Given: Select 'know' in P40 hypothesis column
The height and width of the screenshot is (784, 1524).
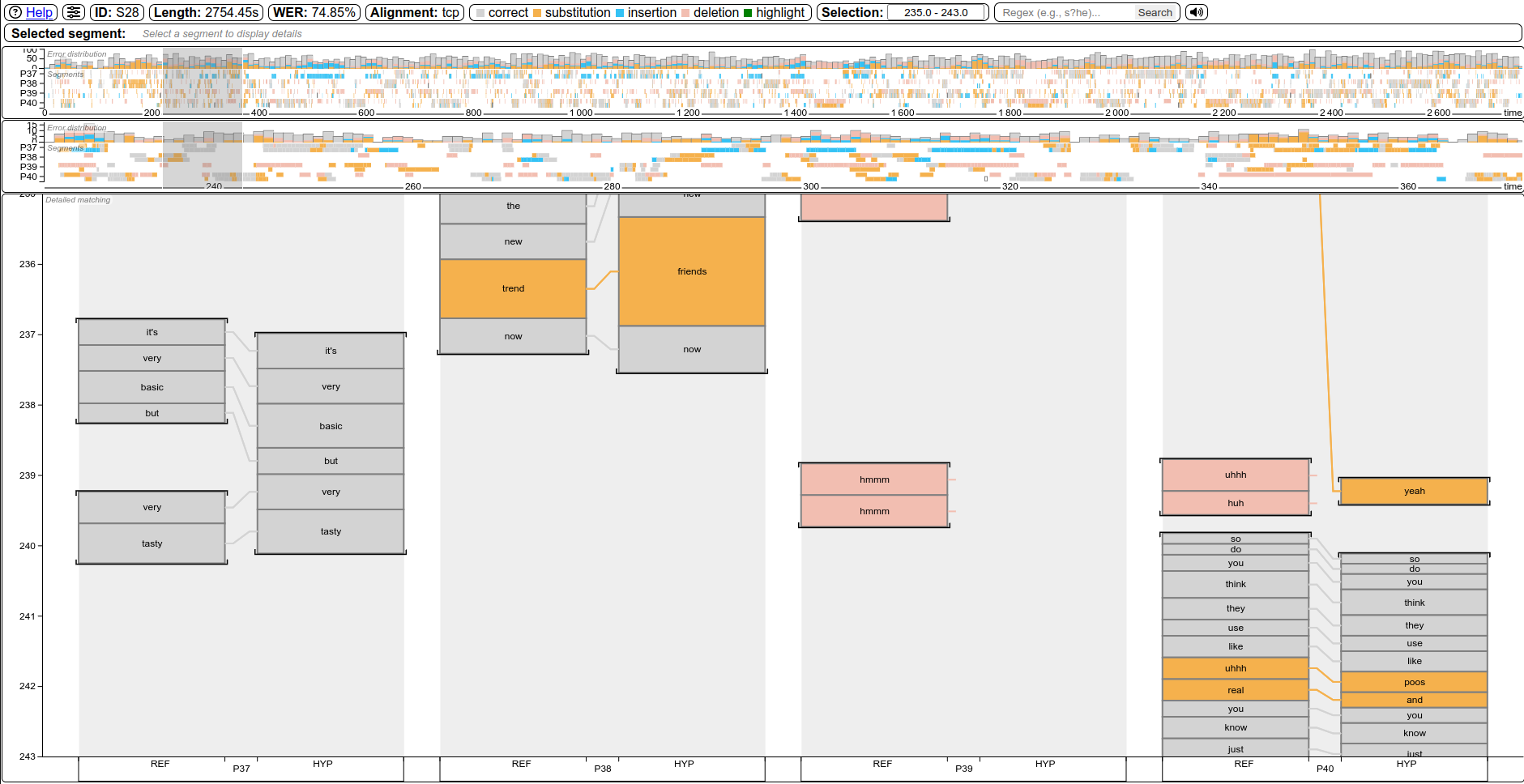Looking at the screenshot, I should pyautogui.click(x=1414, y=733).
